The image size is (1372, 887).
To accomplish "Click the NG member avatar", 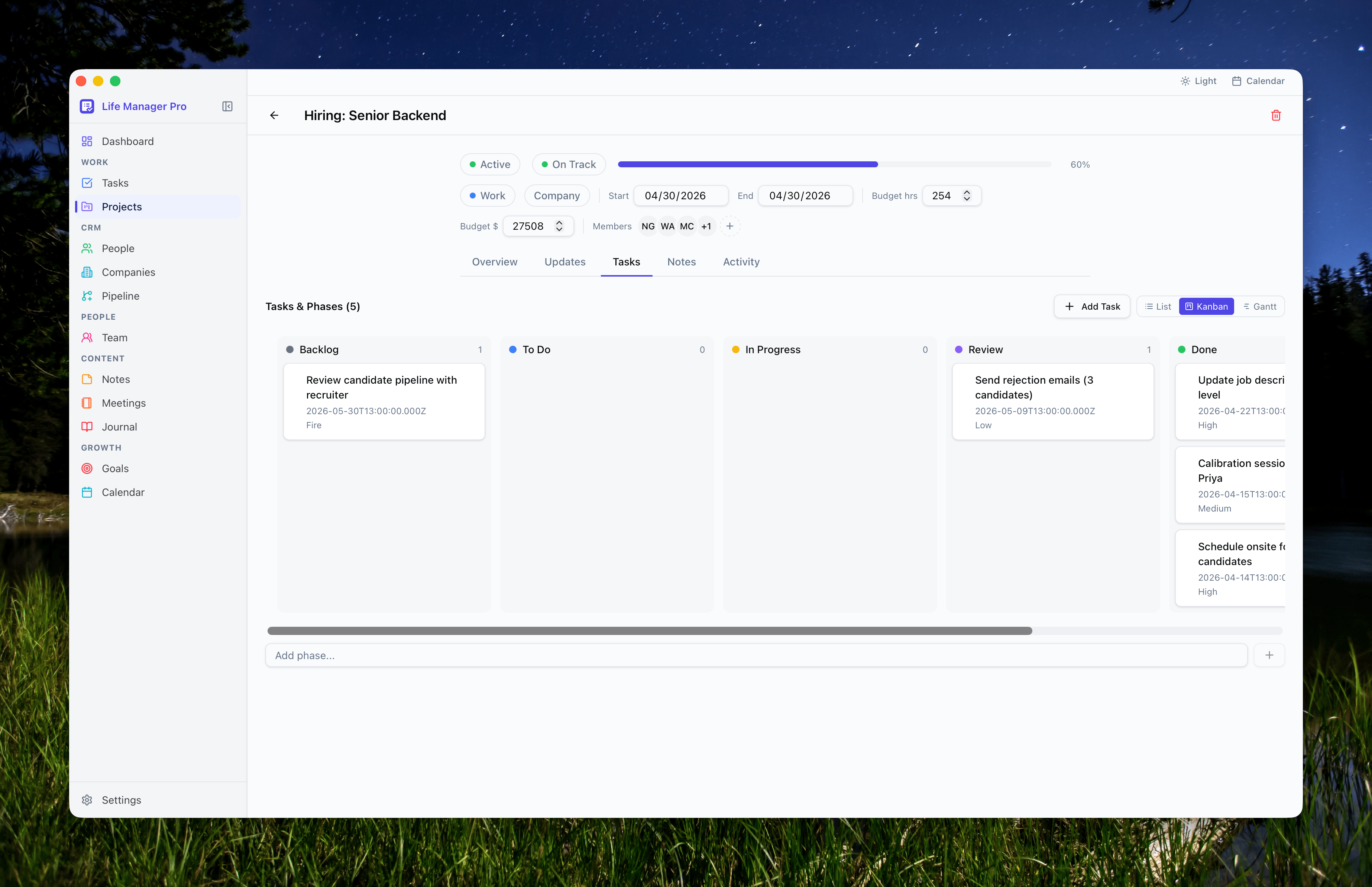I will pos(648,226).
